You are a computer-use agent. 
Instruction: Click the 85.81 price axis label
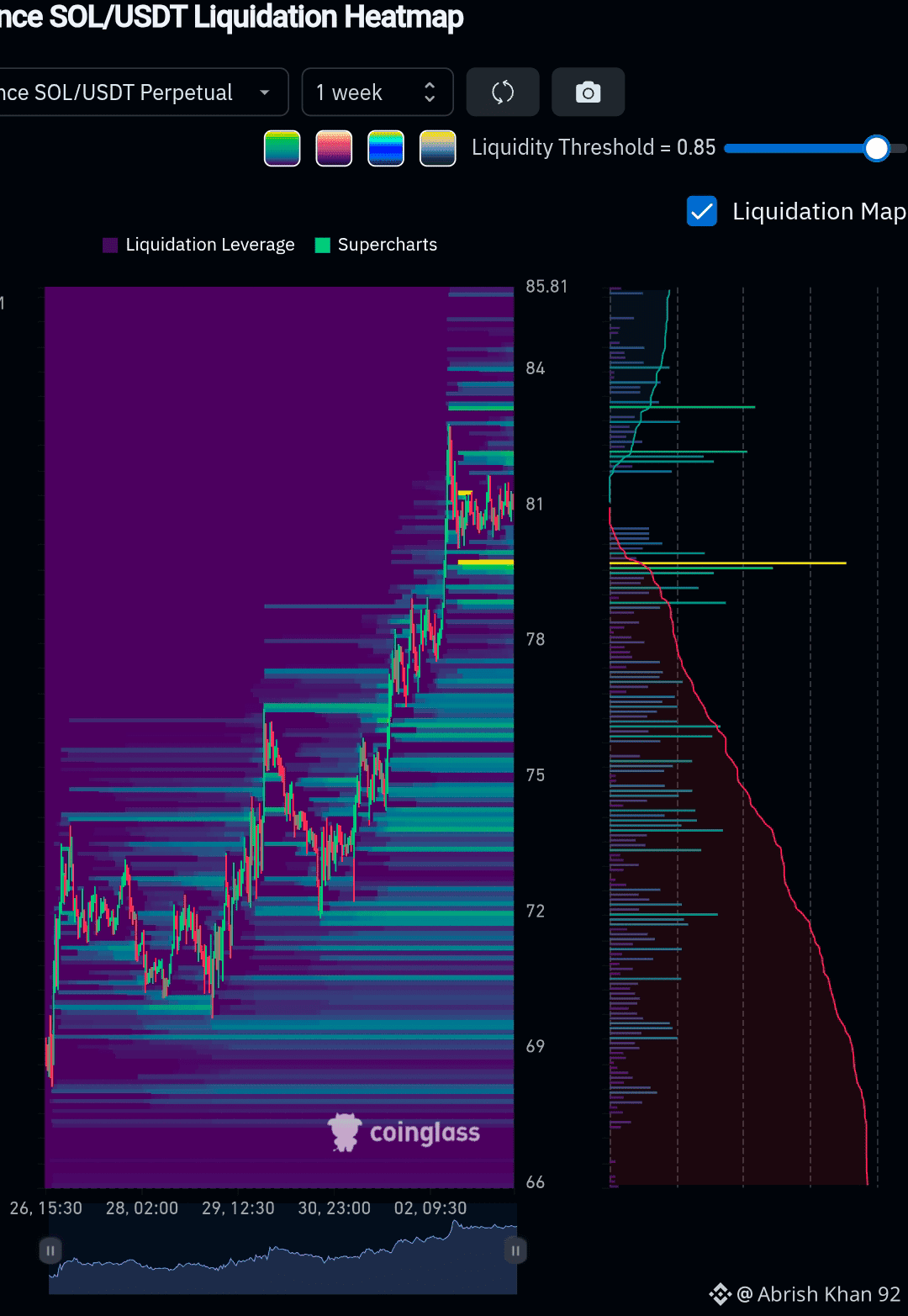pos(546,287)
